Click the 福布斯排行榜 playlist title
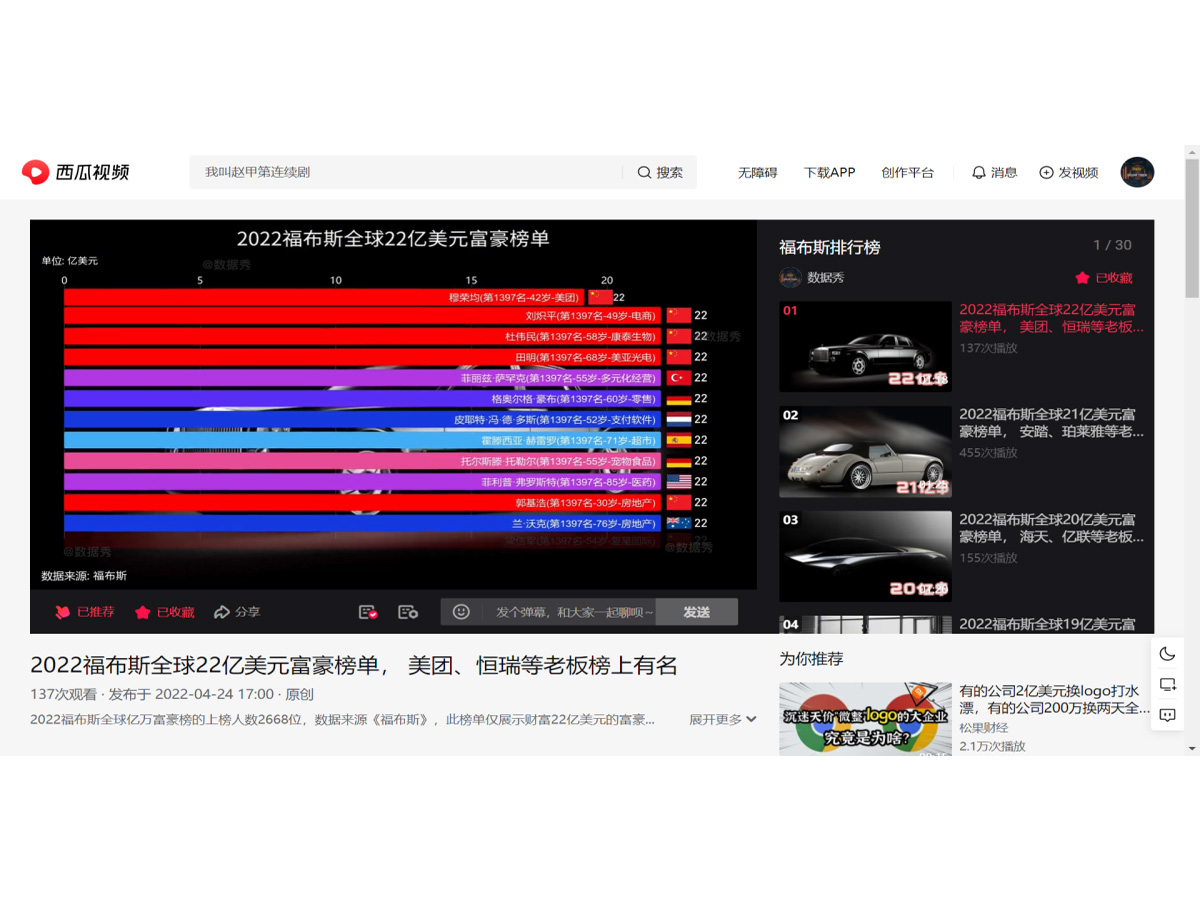Screen dimensions: 1200x900 coord(829,247)
